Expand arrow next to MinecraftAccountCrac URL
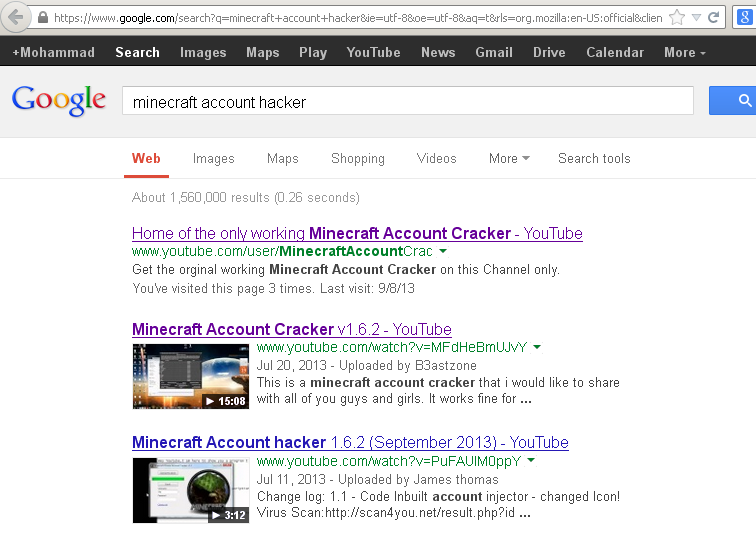The height and width of the screenshot is (536, 756). [x=443, y=251]
